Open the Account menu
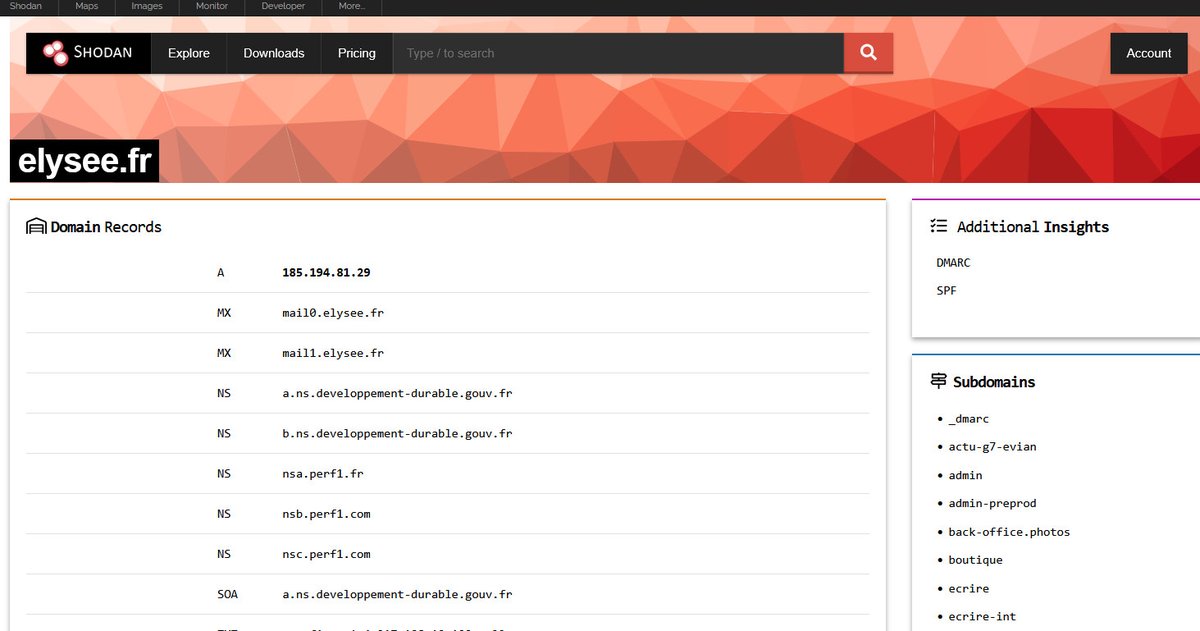Screen dimensions: 1200x631 coord(1149,53)
